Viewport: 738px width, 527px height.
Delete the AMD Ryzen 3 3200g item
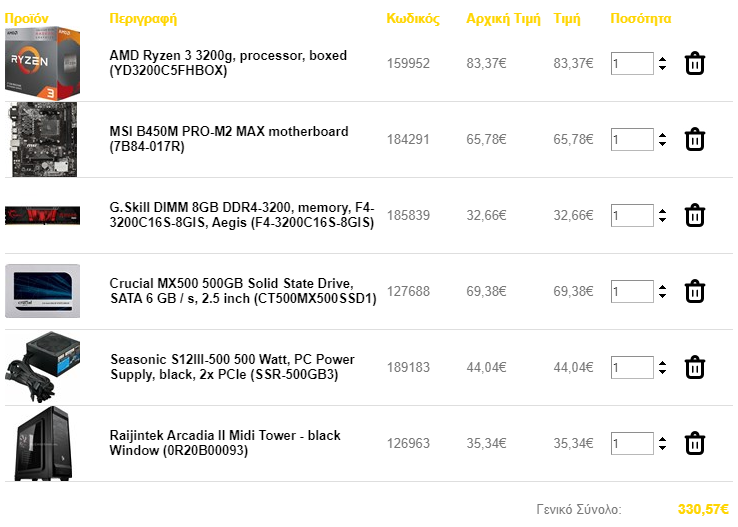(694, 64)
